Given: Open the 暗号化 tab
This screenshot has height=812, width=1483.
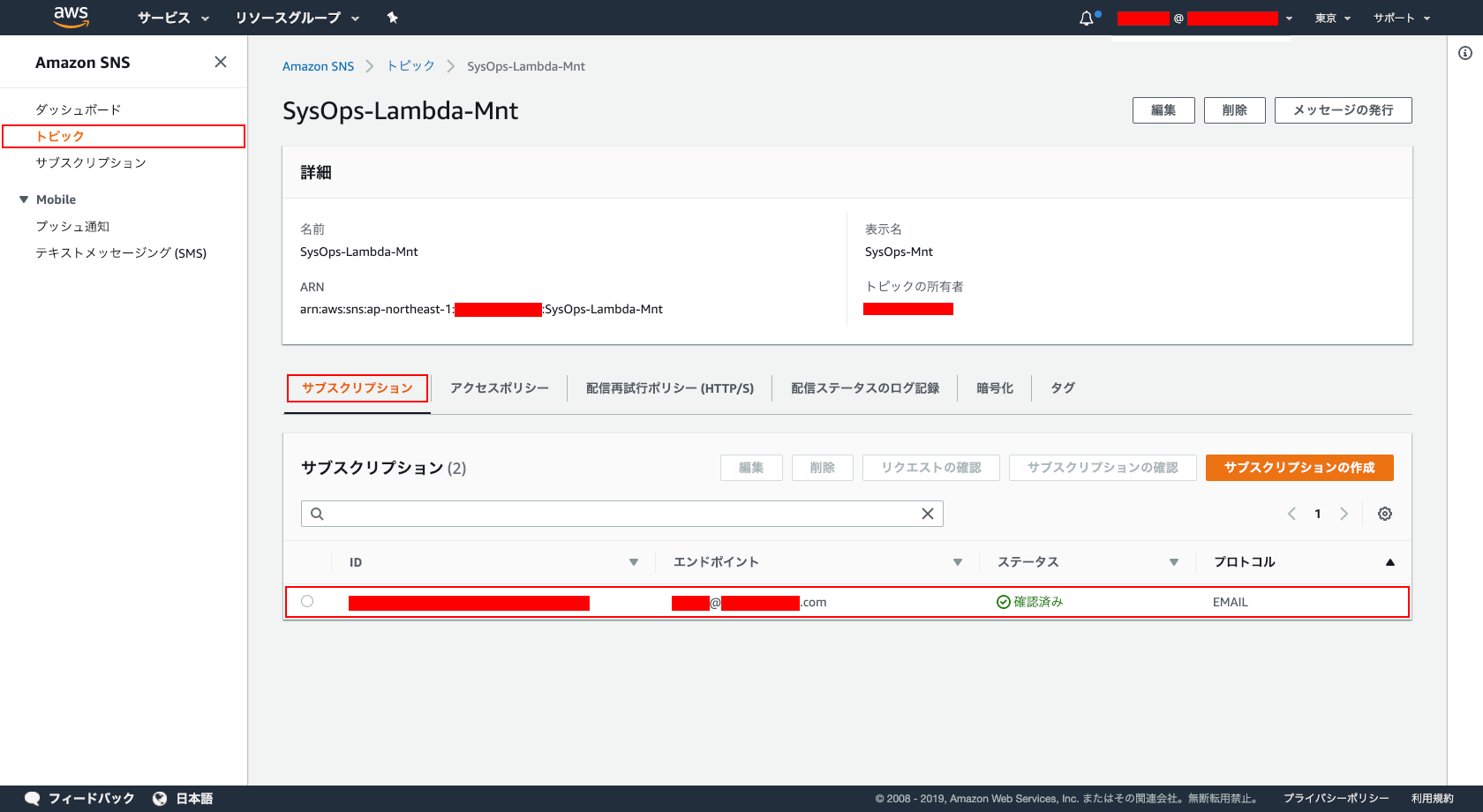Looking at the screenshot, I should coord(995,387).
